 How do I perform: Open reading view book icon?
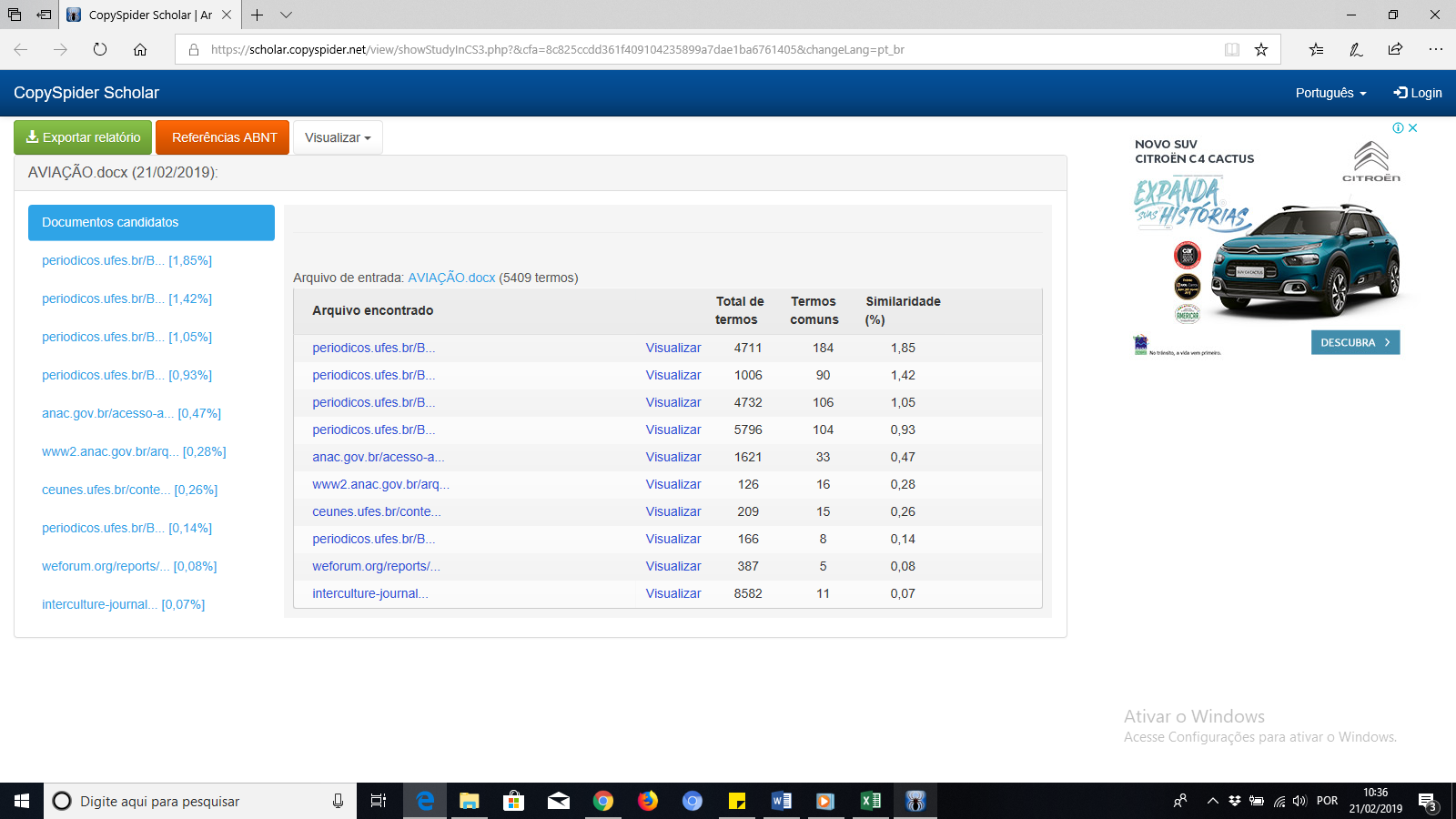[x=1231, y=49]
